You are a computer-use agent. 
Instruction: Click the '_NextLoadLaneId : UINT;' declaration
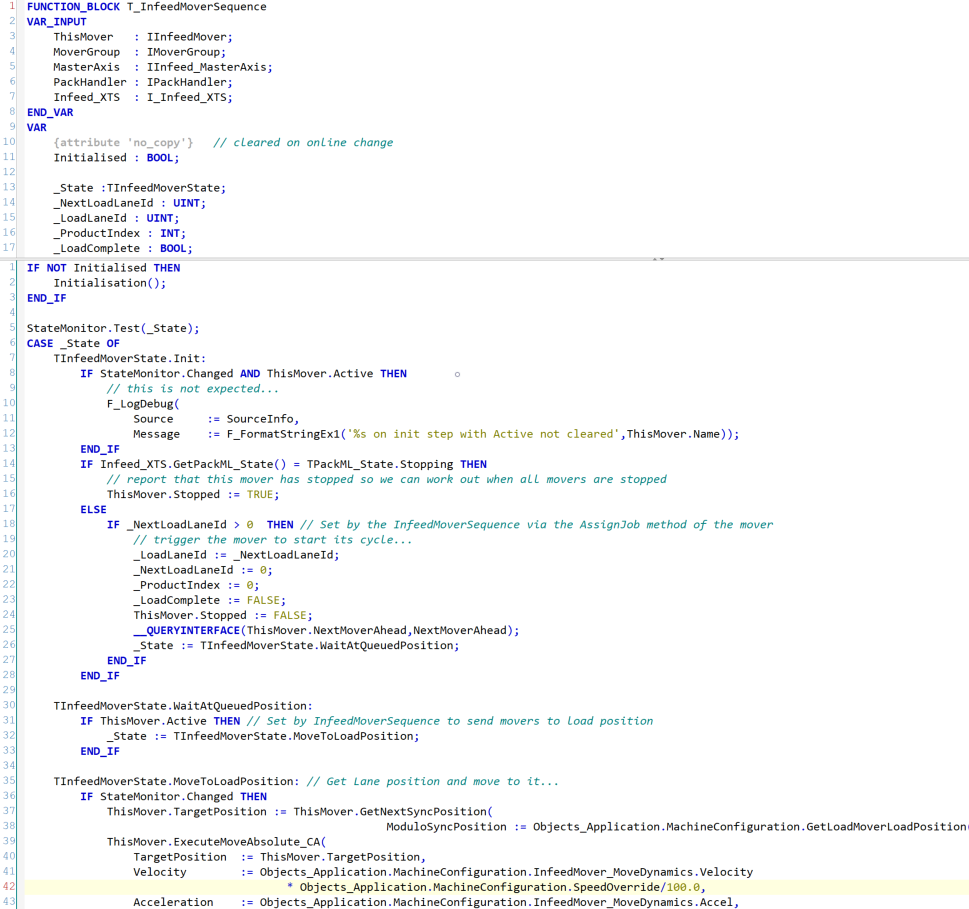(x=130, y=203)
